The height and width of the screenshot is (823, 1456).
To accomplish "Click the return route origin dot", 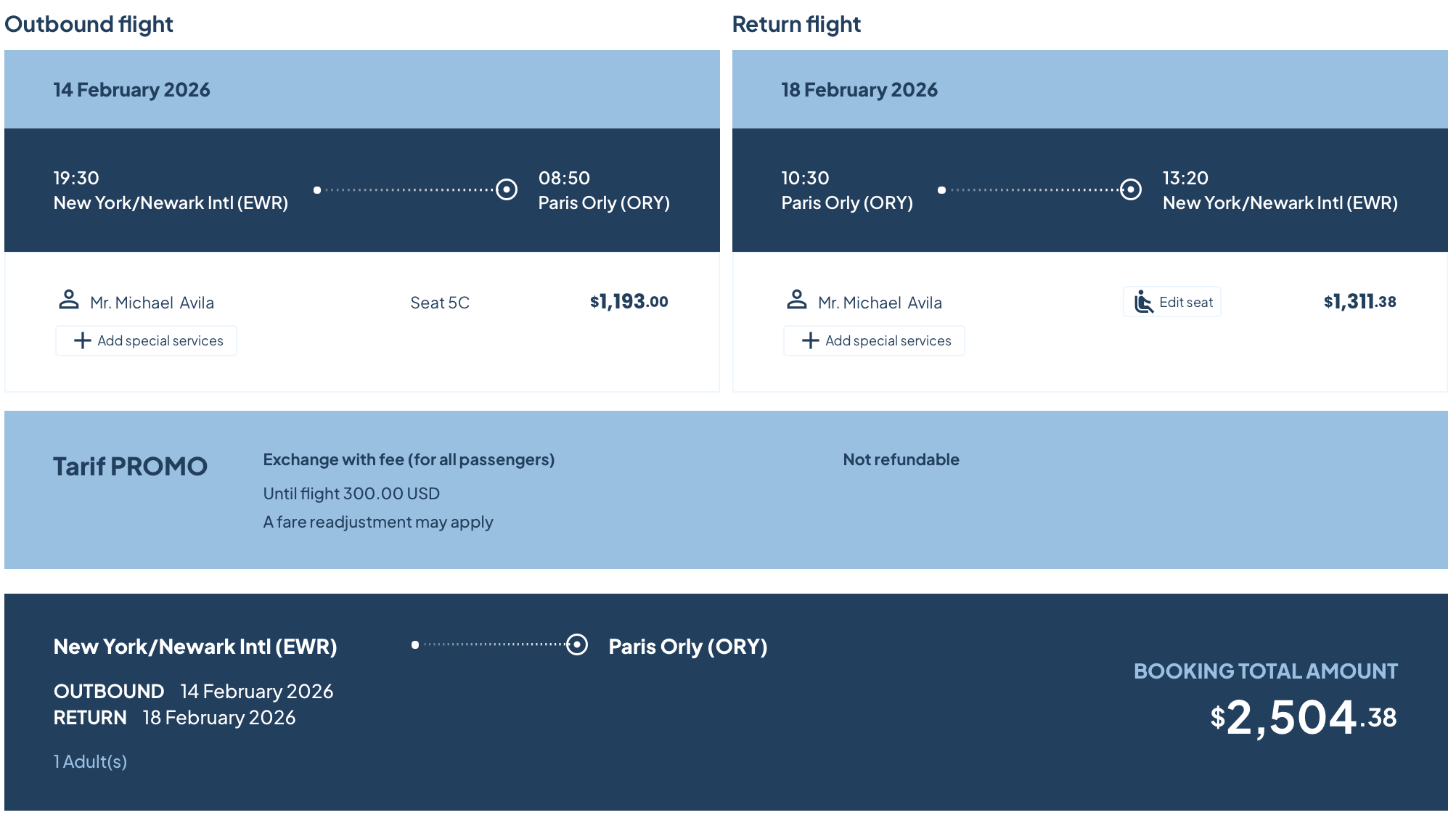I will point(941,190).
